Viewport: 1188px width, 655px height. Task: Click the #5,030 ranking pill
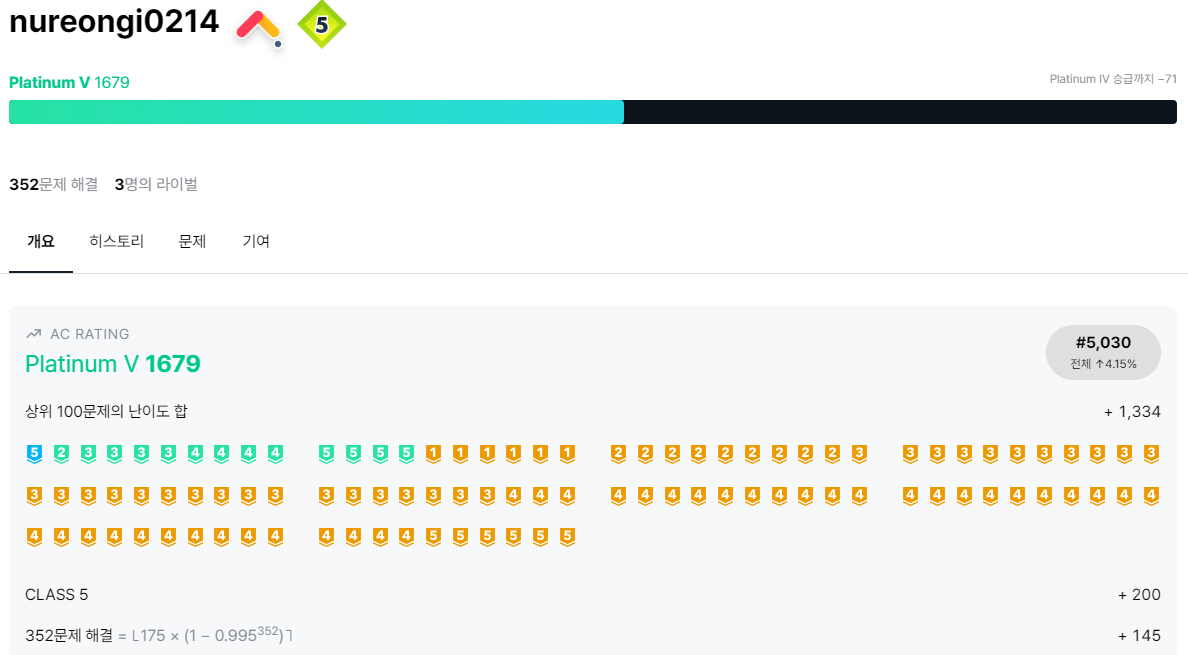click(x=1103, y=352)
